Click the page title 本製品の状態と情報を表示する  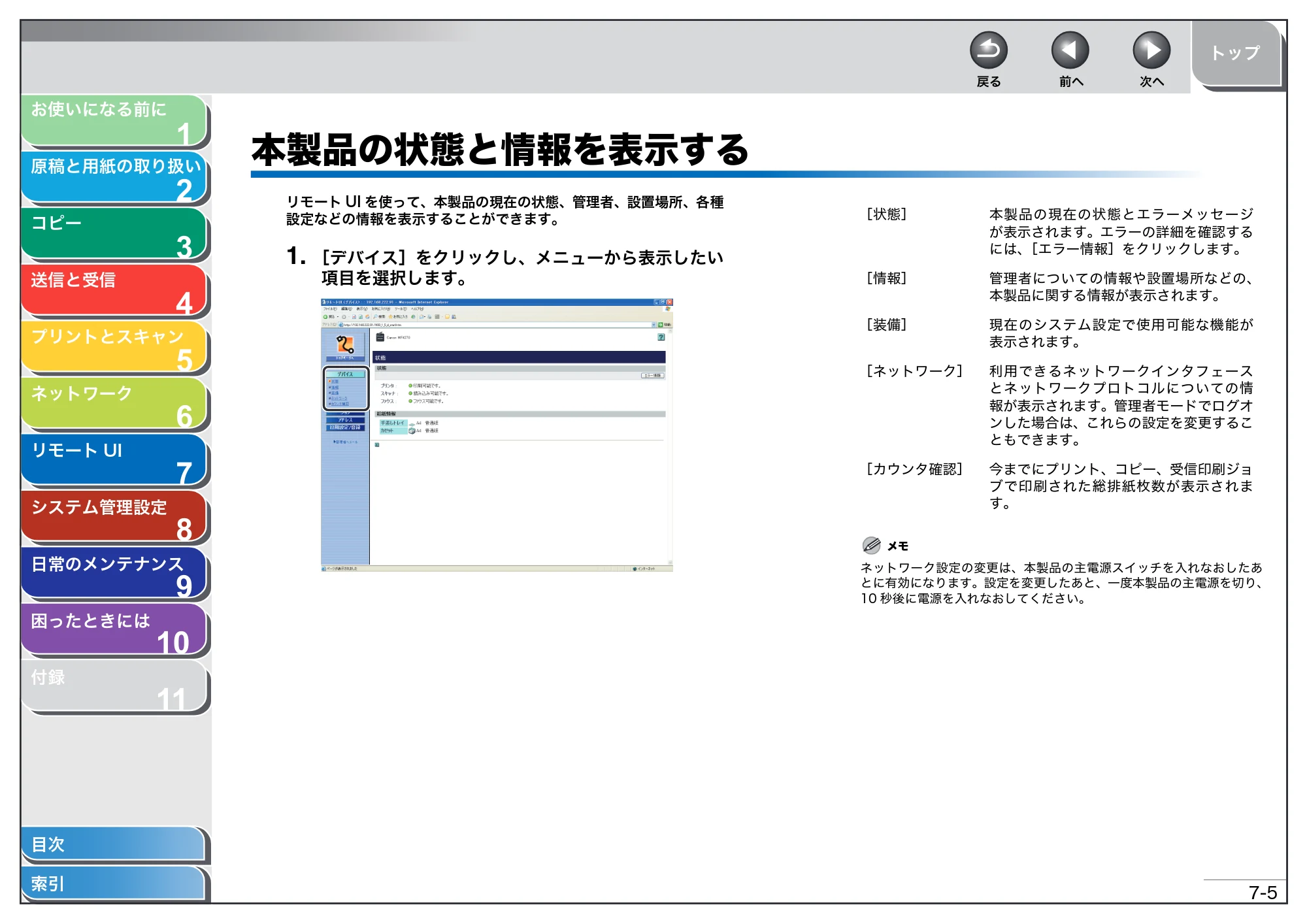pyautogui.click(x=500, y=150)
